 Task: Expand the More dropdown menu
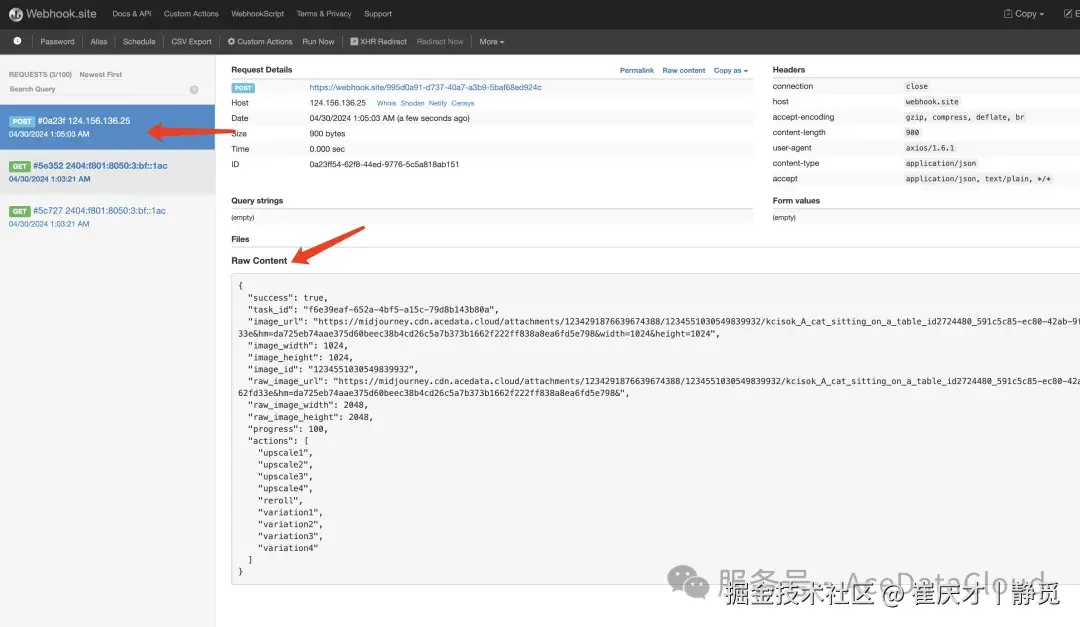click(492, 41)
